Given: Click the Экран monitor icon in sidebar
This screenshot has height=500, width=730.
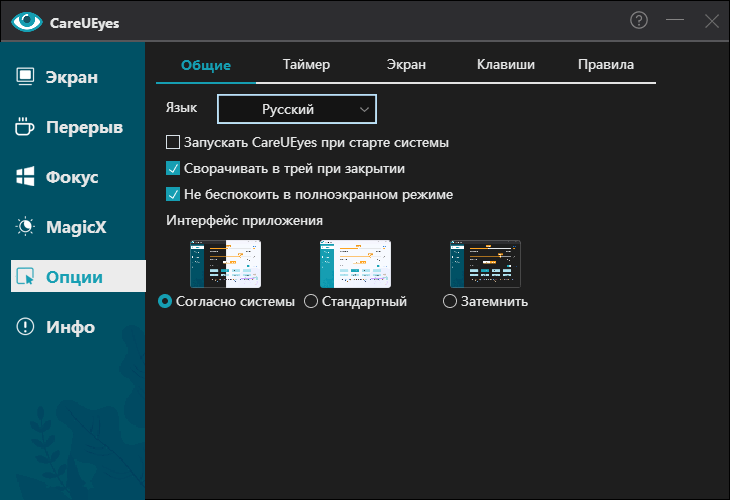Looking at the screenshot, I should click(x=26, y=77).
